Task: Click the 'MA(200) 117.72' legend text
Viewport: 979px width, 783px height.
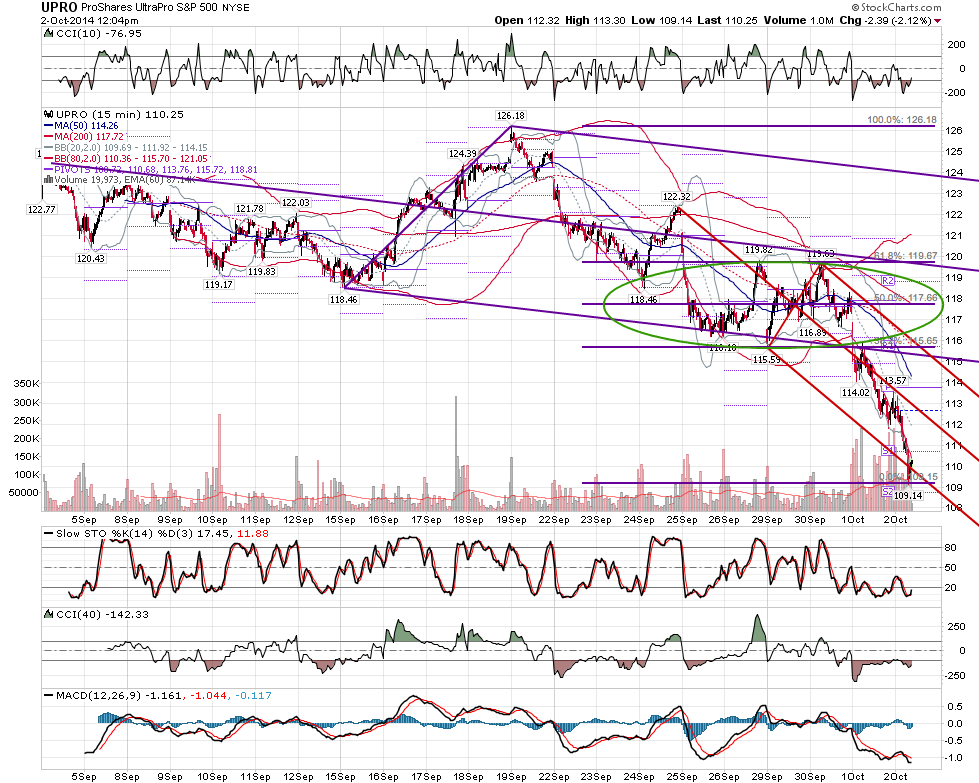Action: point(89,137)
